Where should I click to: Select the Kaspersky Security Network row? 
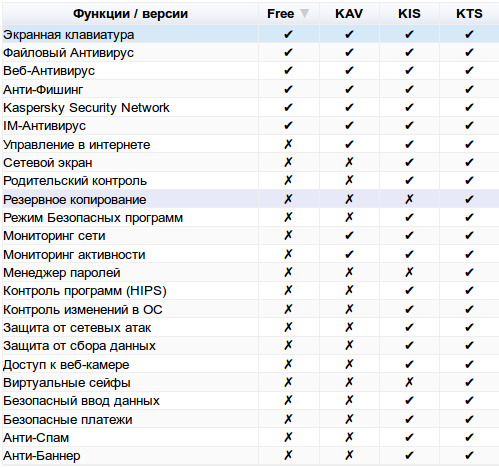250,108
